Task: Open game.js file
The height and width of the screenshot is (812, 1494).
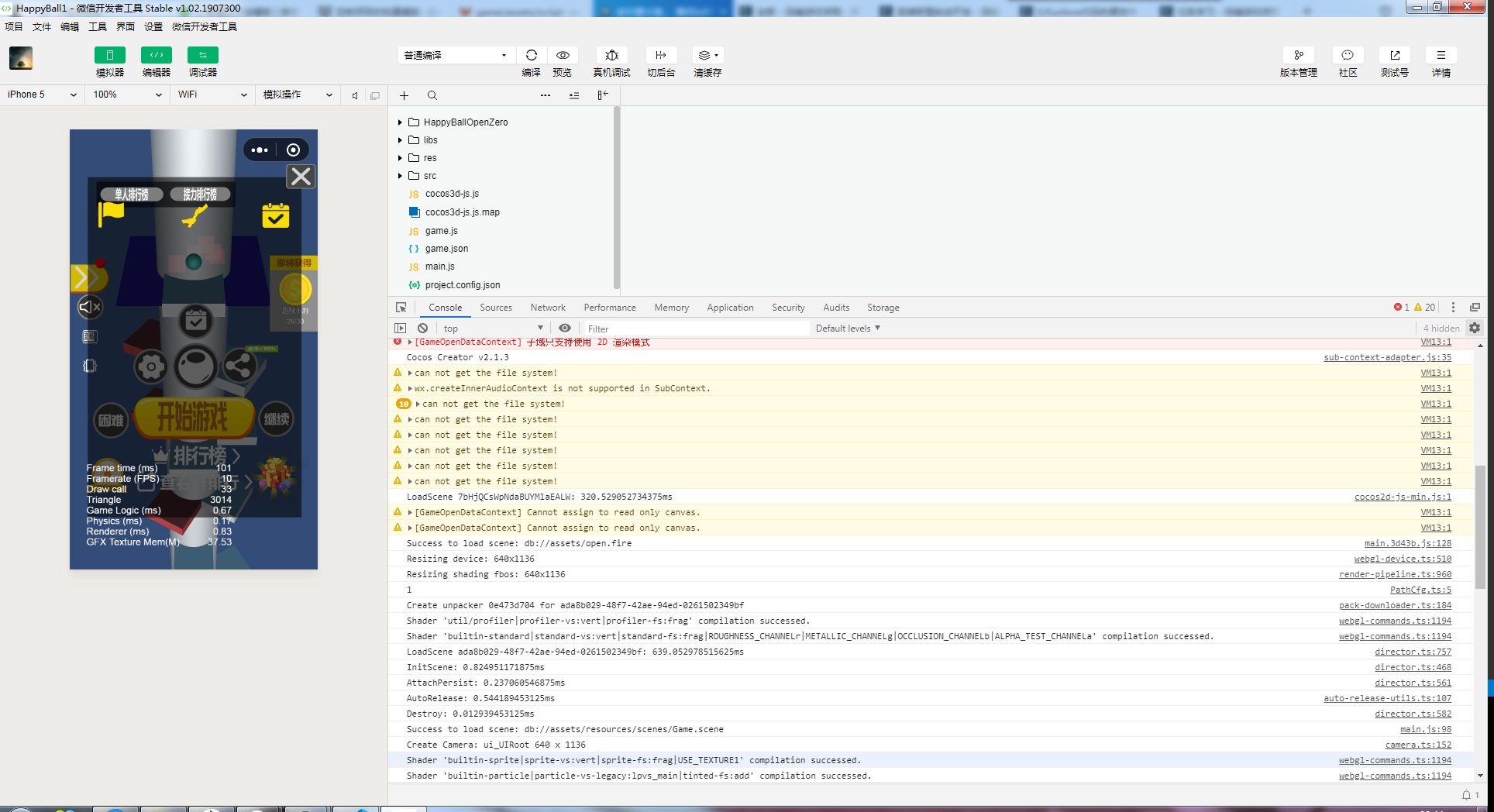Action: pyautogui.click(x=441, y=231)
